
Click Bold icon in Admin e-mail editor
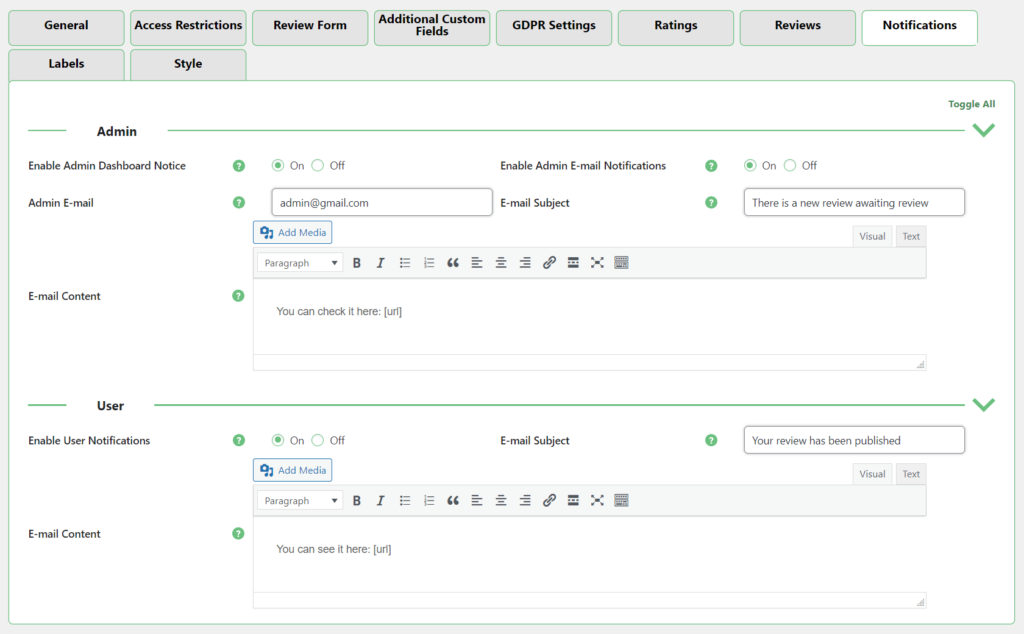[x=356, y=263]
